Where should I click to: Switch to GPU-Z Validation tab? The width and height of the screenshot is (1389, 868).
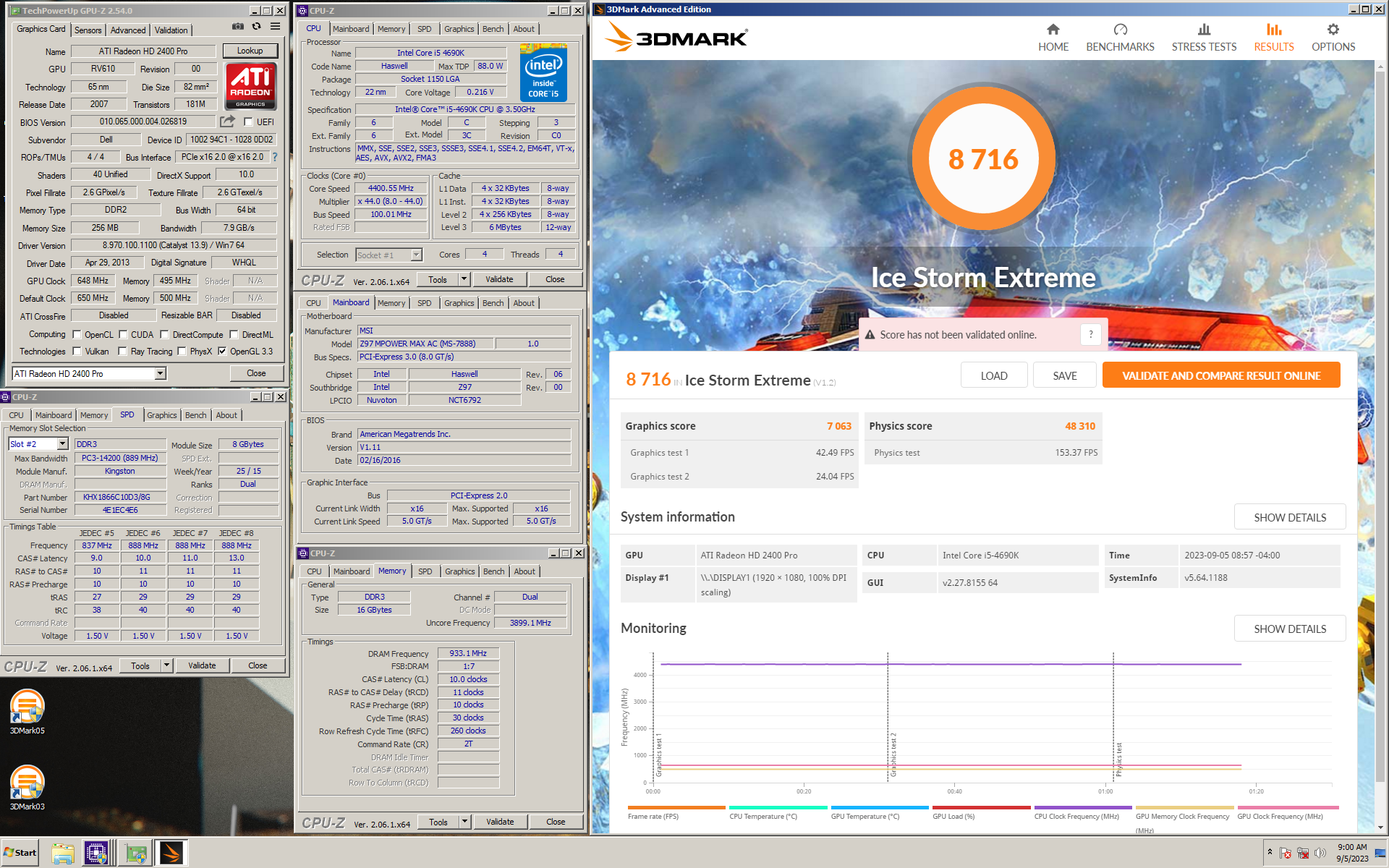tap(171, 30)
